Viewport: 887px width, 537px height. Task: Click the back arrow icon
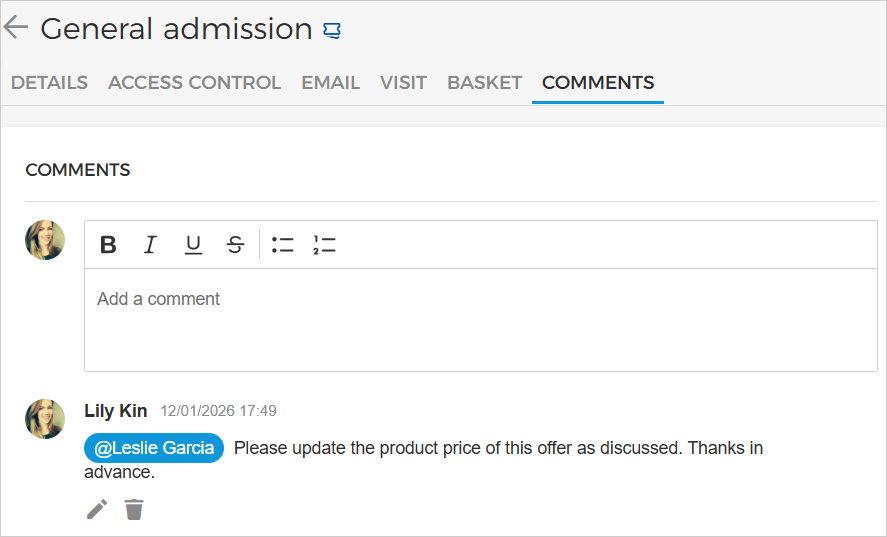pyautogui.click(x=16, y=28)
